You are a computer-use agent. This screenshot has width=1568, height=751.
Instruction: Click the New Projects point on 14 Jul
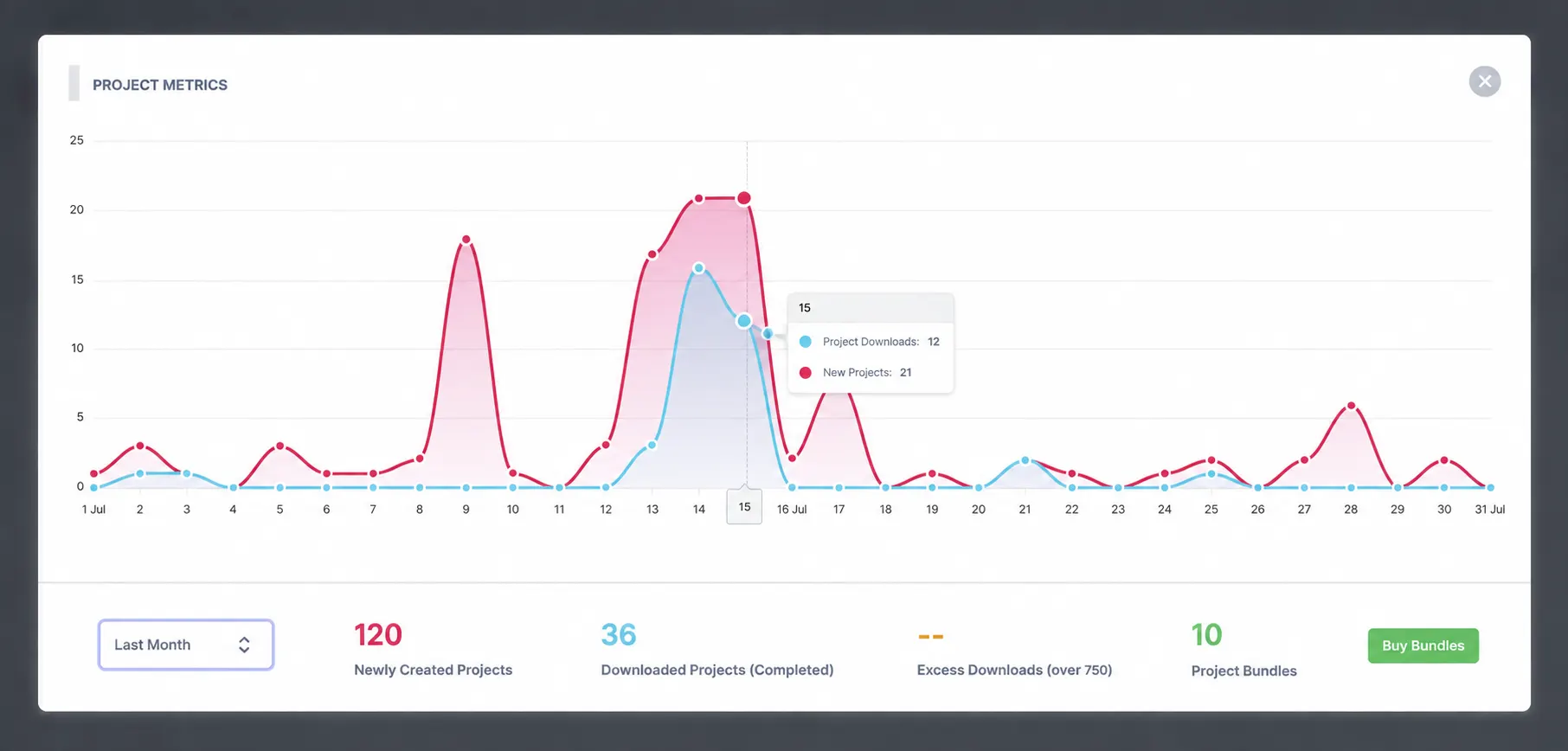pyautogui.click(x=699, y=199)
